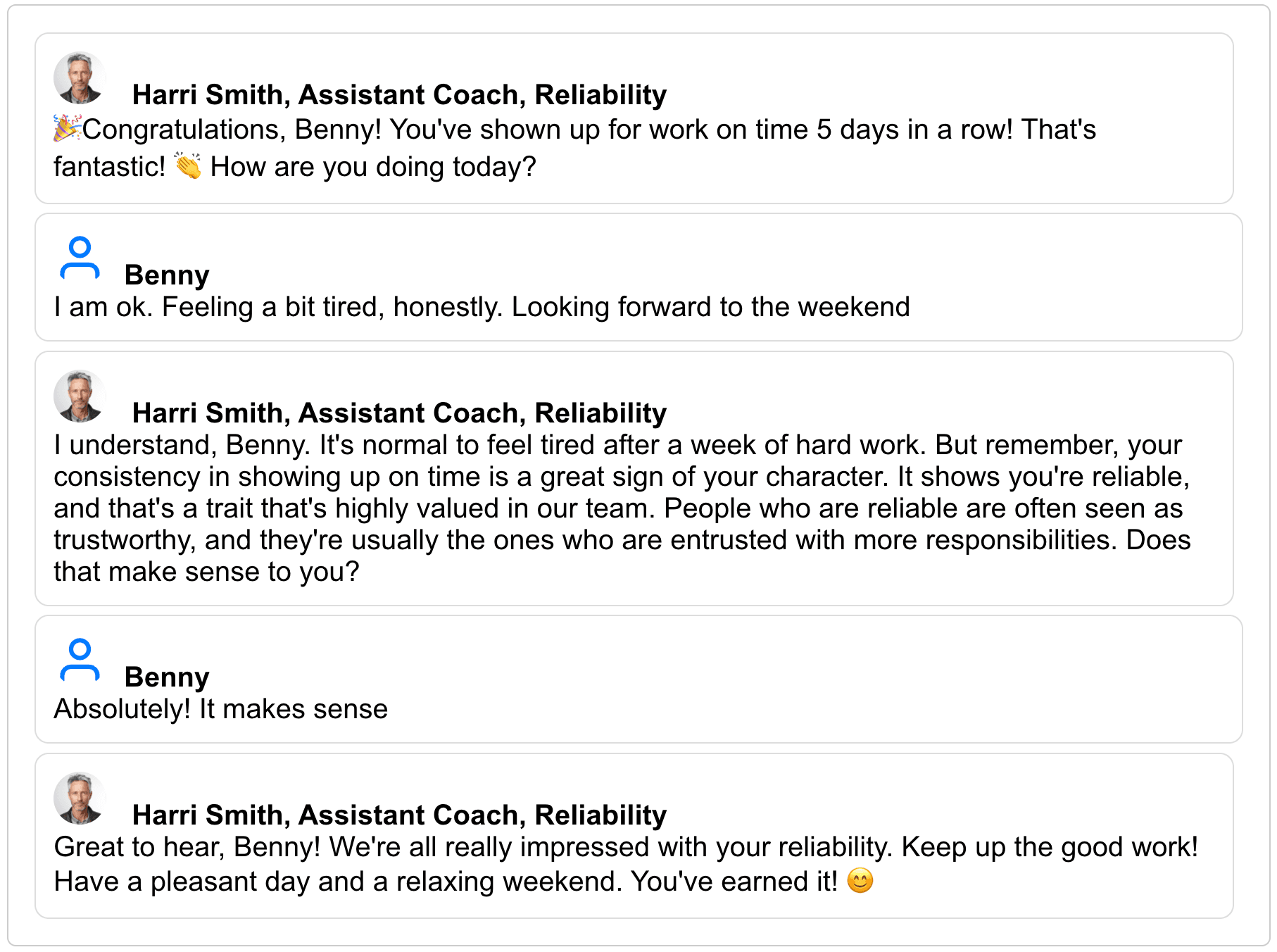This screenshot has height=952, width=1277.
Task: Click the party popper emoji in the congratulations message
Action: (66, 129)
